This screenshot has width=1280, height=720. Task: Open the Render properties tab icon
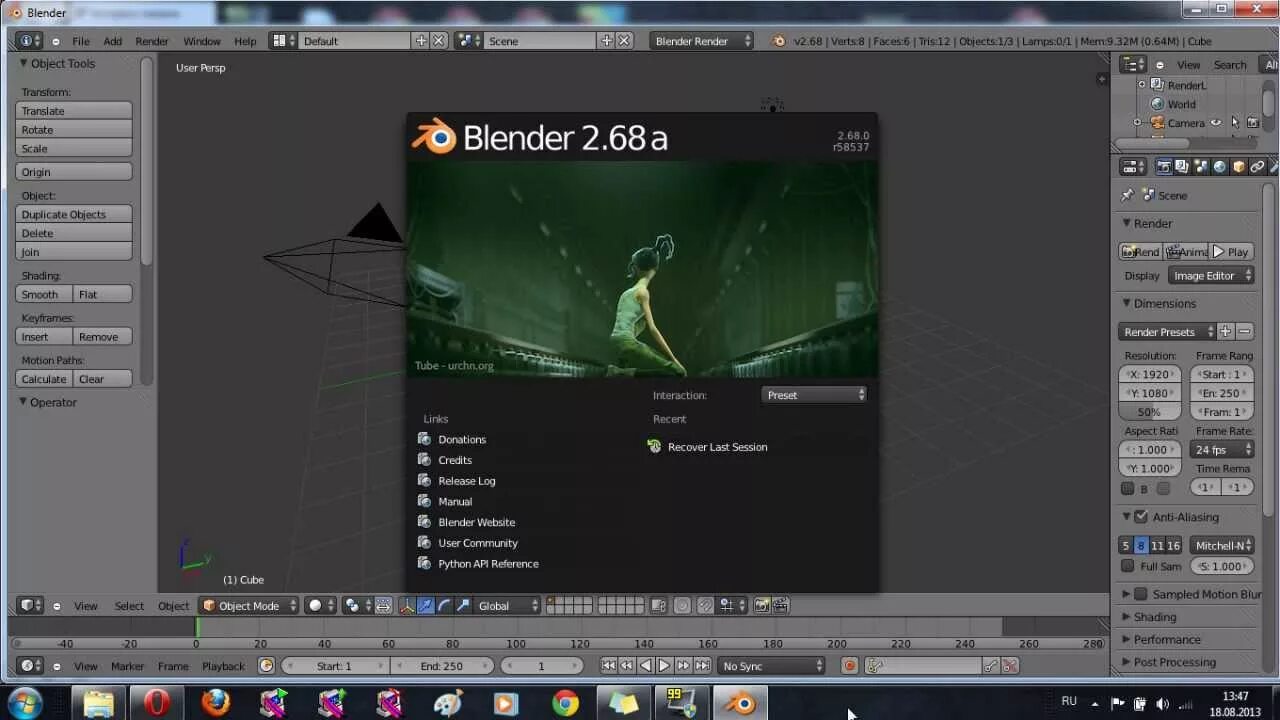pyautogui.click(x=1164, y=167)
